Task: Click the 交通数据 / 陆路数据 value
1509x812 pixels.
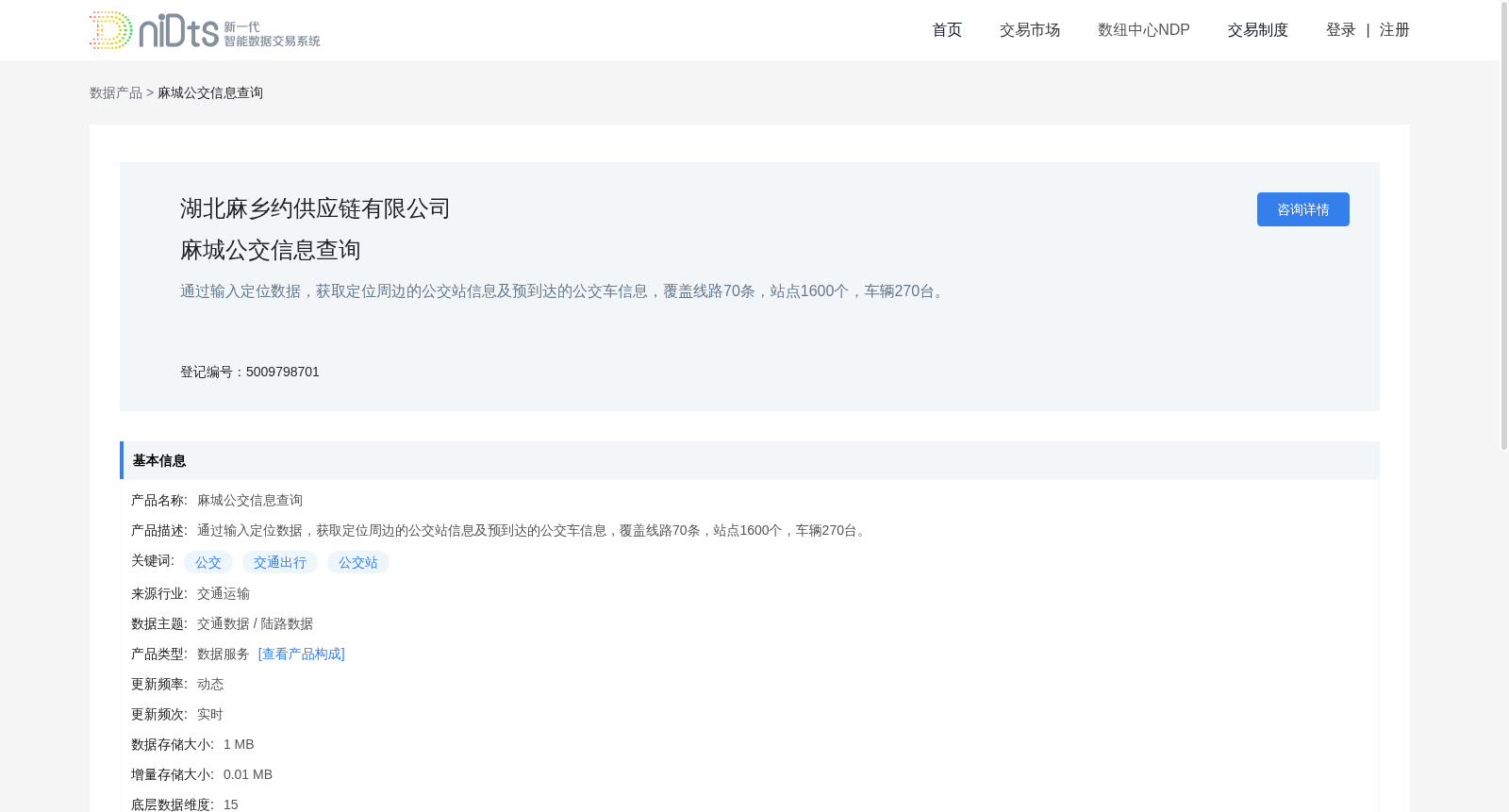Action: 255,623
